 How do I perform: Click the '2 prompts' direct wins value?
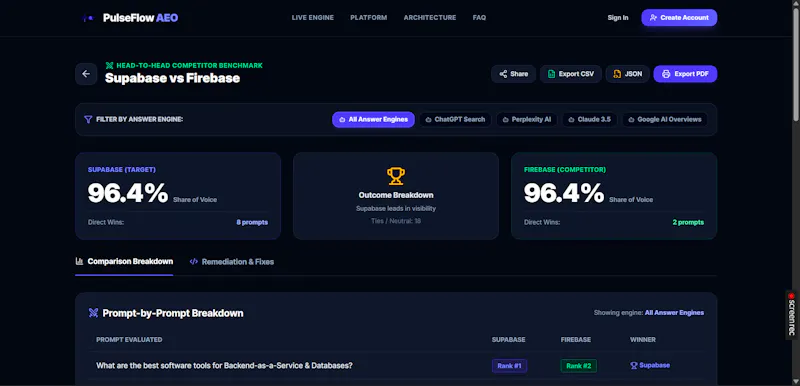(688, 222)
